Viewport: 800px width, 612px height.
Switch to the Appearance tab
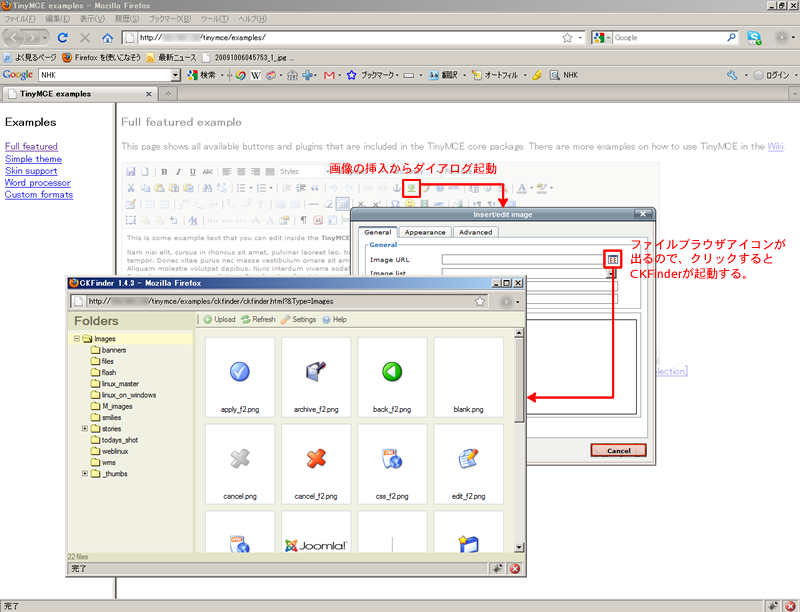425,232
